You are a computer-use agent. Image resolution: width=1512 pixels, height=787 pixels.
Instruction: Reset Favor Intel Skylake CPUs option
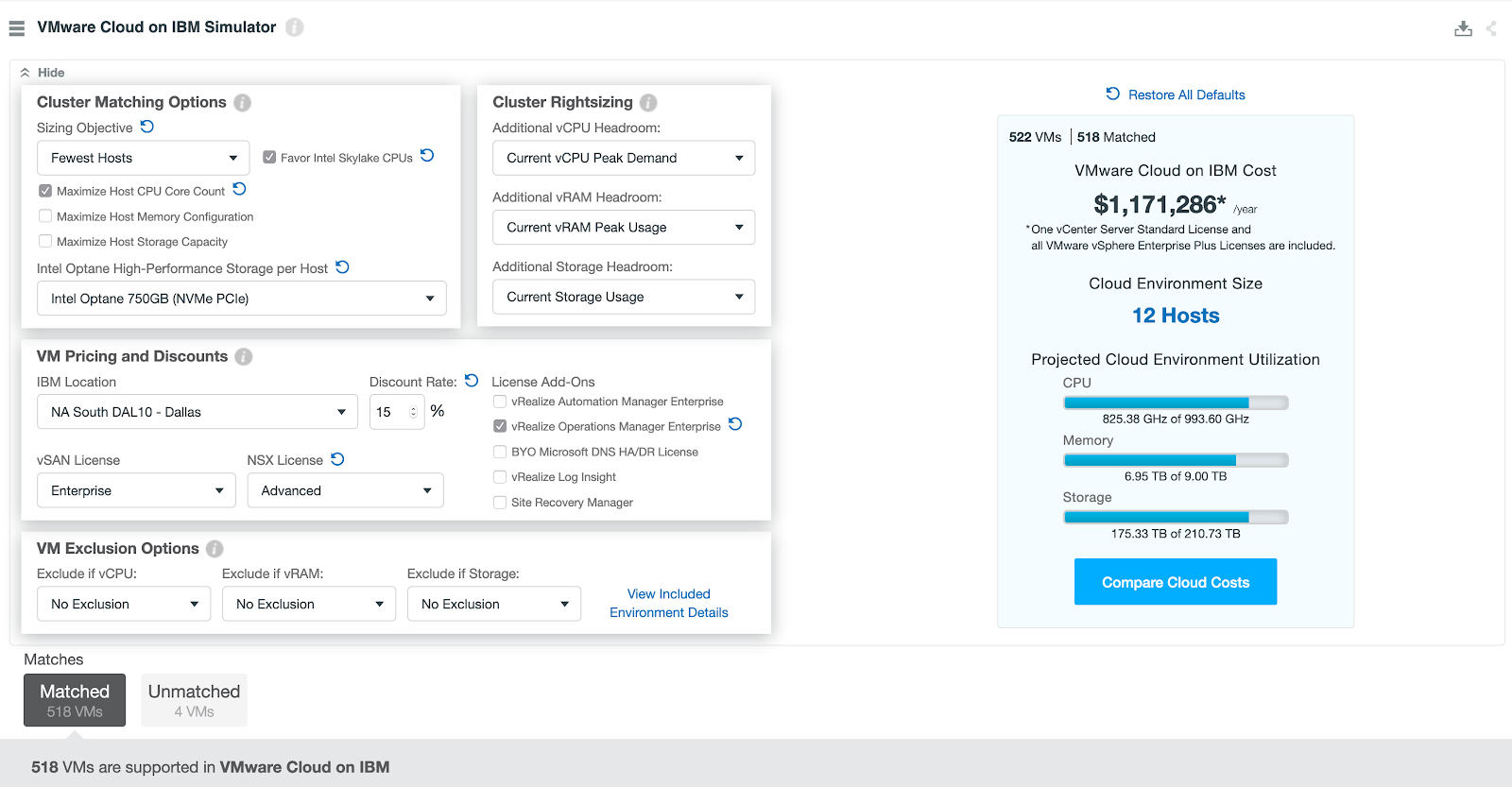pyautogui.click(x=427, y=156)
